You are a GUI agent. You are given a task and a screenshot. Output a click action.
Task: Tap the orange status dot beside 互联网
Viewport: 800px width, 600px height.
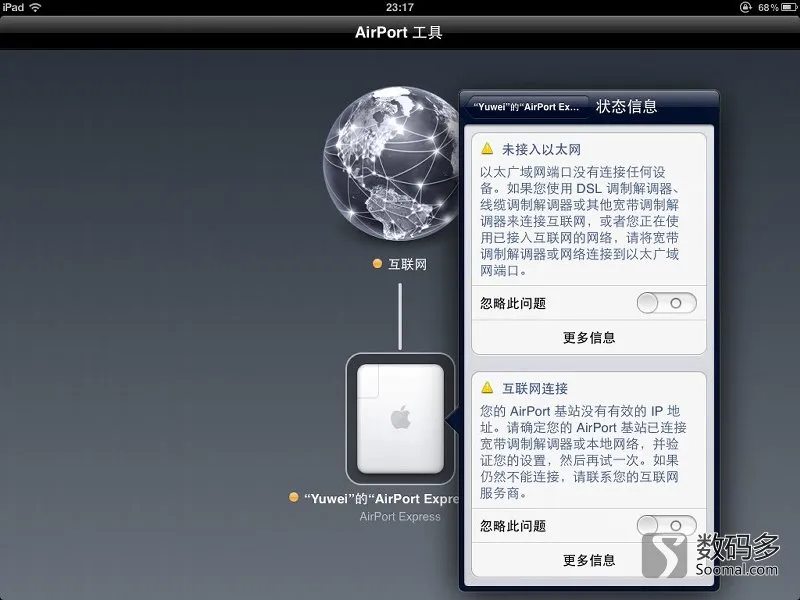(377, 264)
